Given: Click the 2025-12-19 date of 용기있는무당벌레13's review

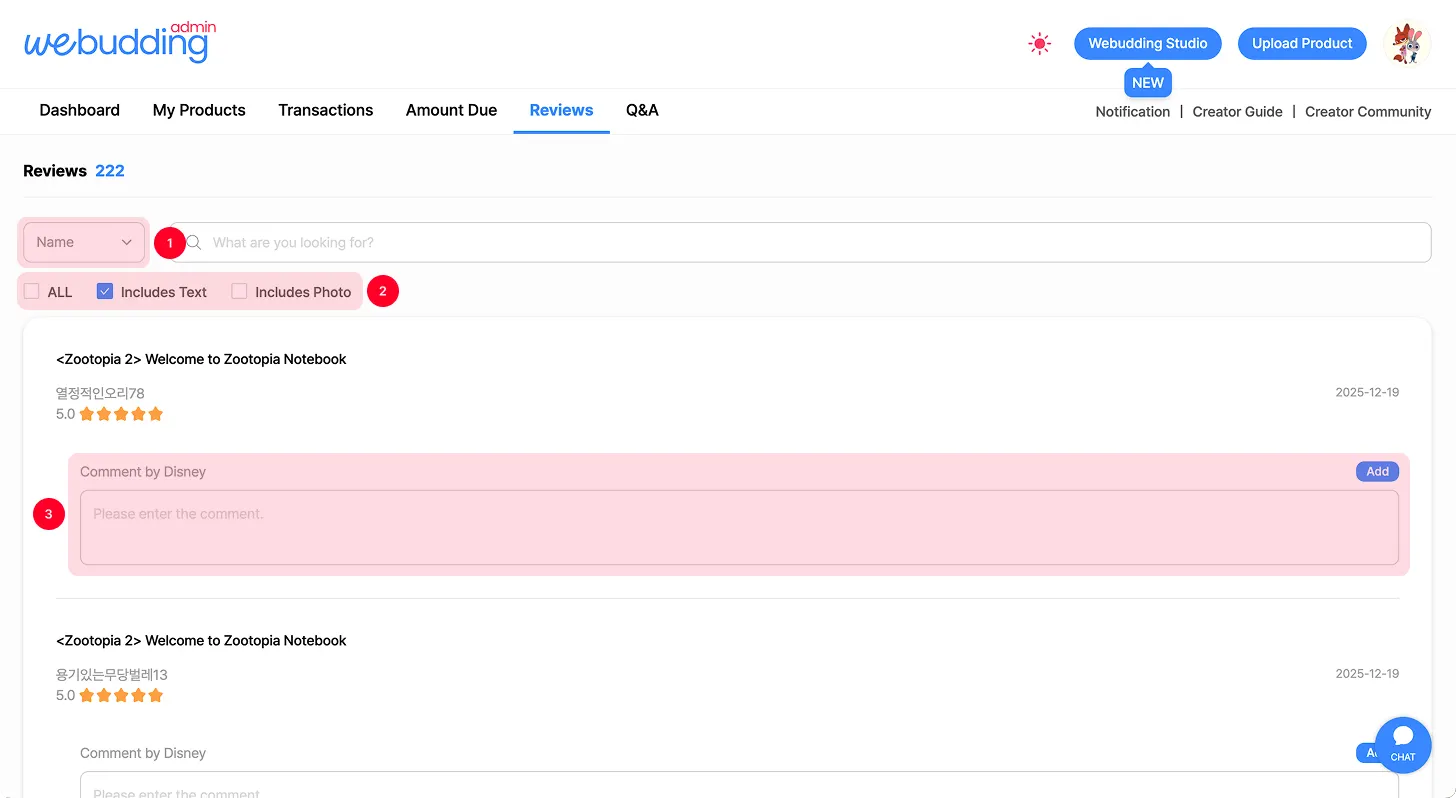Looking at the screenshot, I should click(1367, 673).
